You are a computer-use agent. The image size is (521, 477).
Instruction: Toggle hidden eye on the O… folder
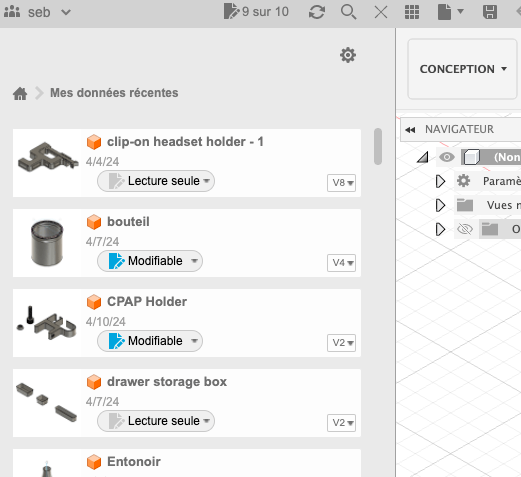(465, 229)
